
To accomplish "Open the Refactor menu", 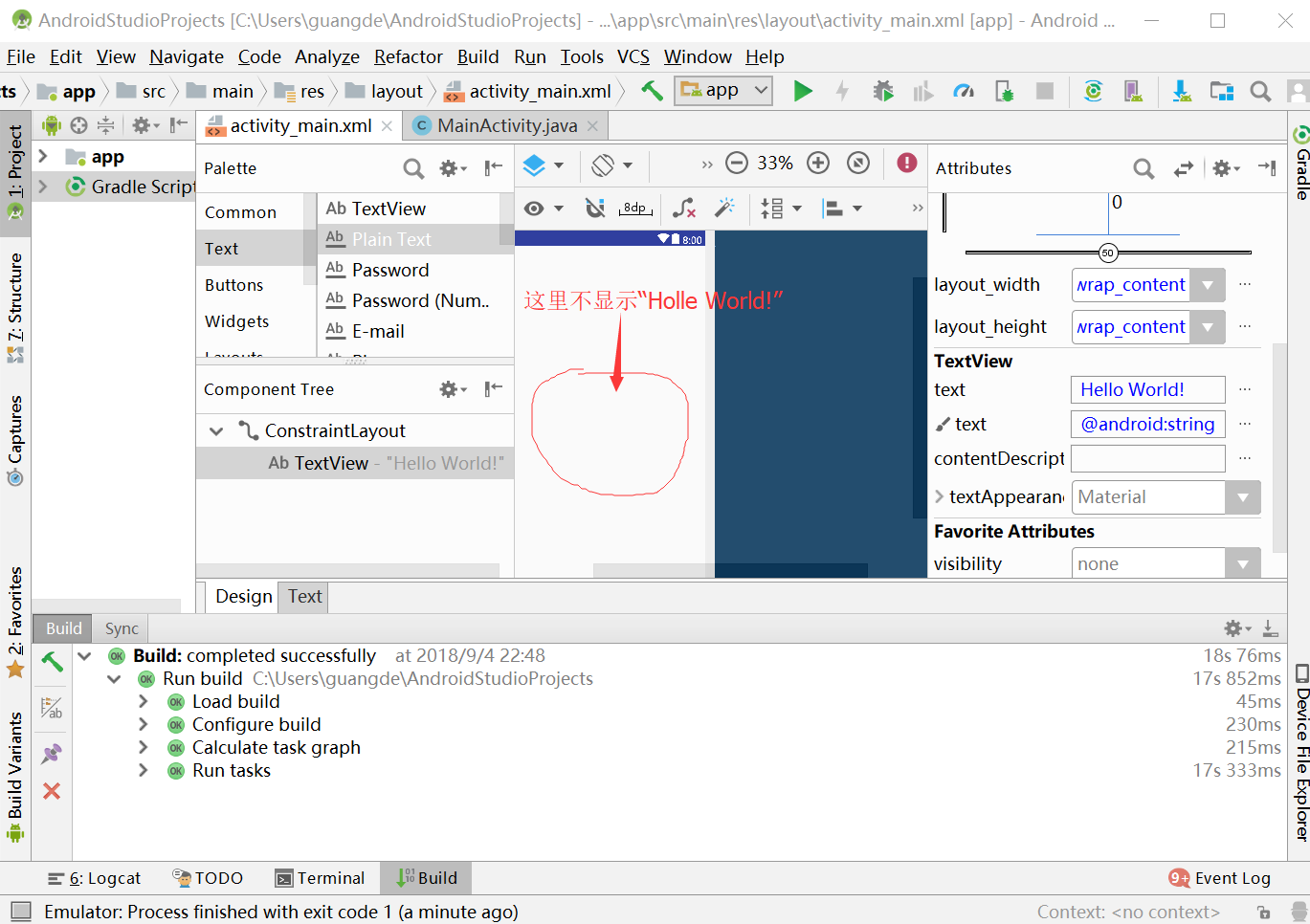I will (x=409, y=57).
